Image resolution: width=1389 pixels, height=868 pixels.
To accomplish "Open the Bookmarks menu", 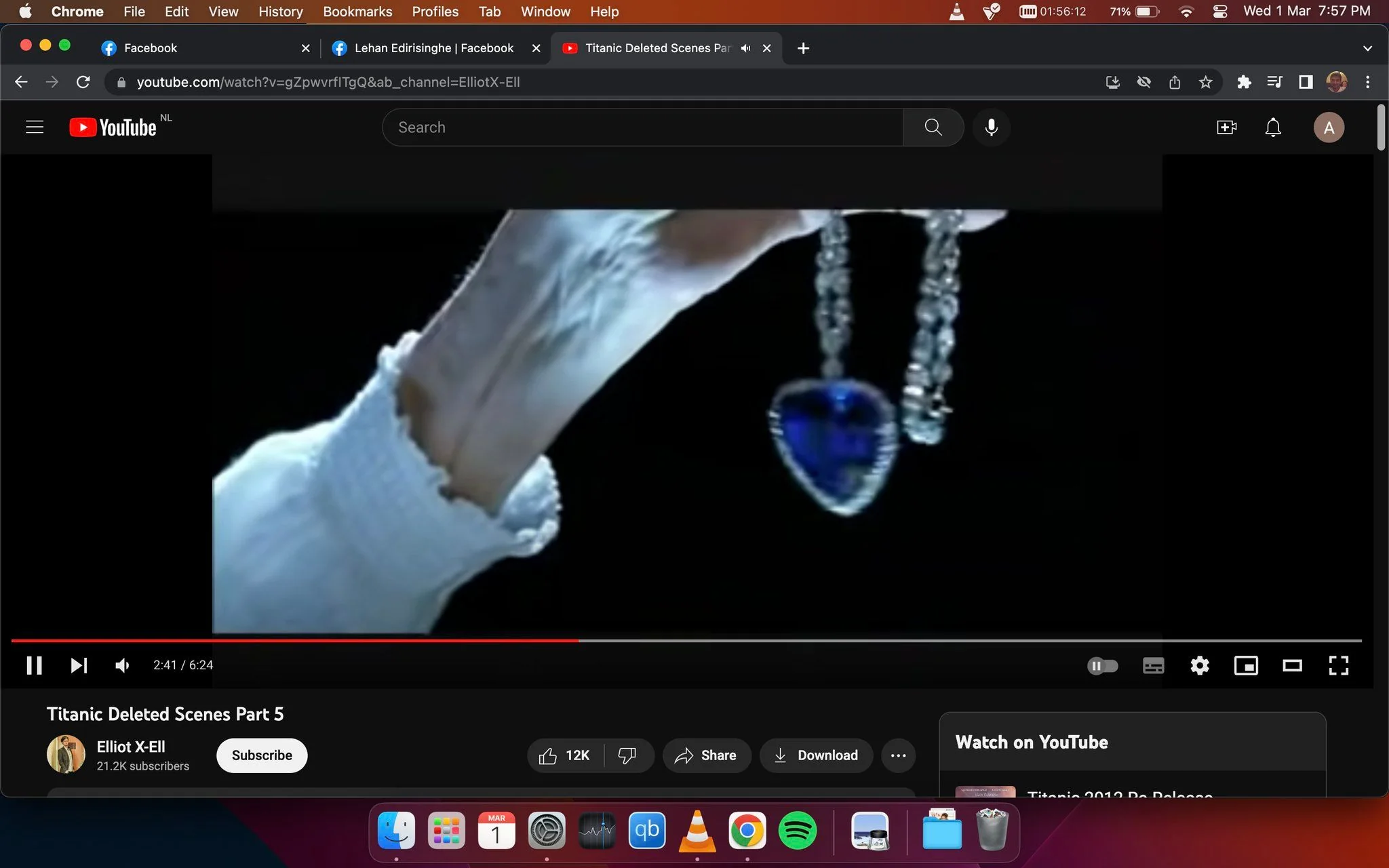I will click(x=357, y=12).
